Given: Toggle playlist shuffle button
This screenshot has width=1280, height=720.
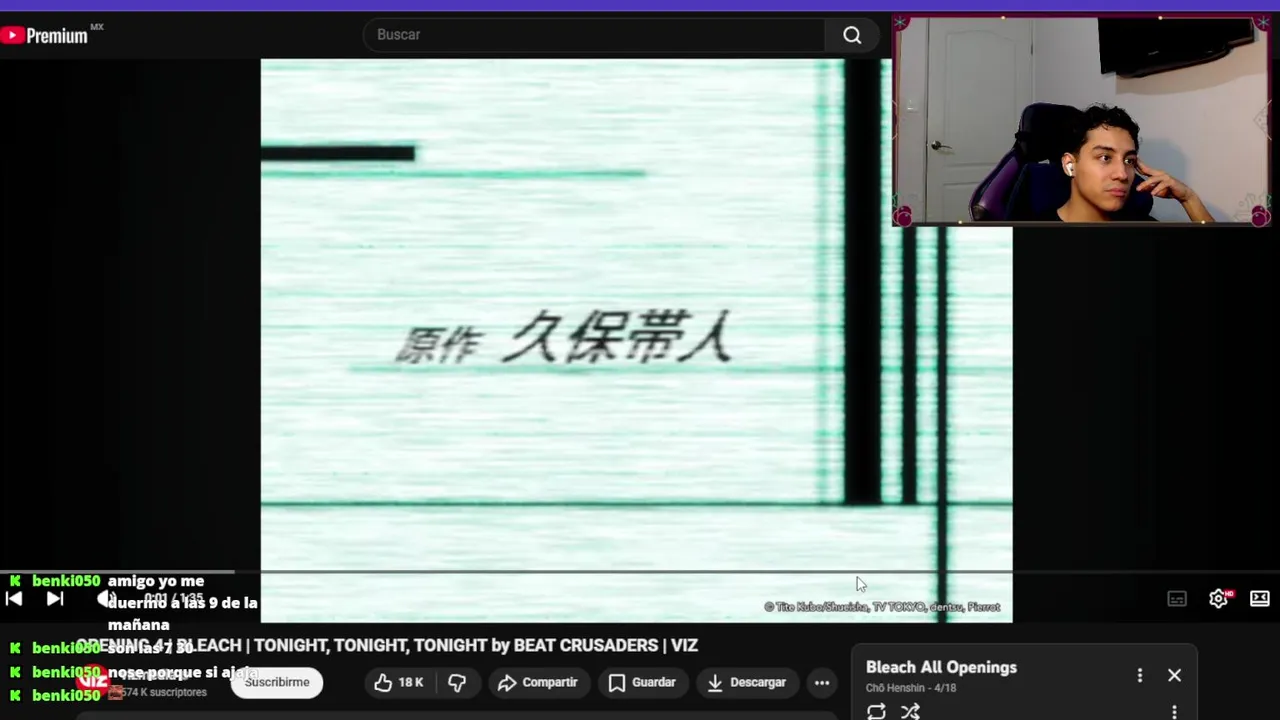Looking at the screenshot, I should (x=910, y=711).
